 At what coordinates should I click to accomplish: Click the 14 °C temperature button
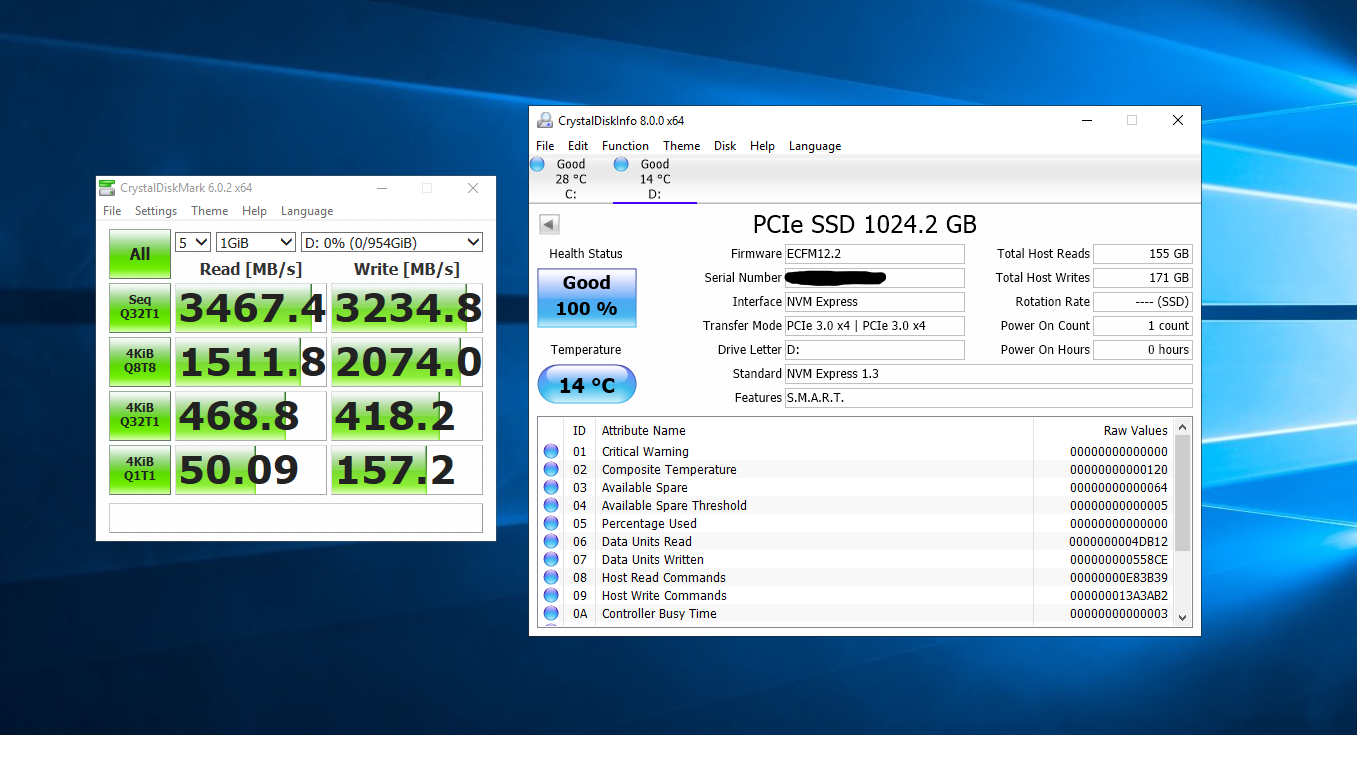tap(586, 385)
